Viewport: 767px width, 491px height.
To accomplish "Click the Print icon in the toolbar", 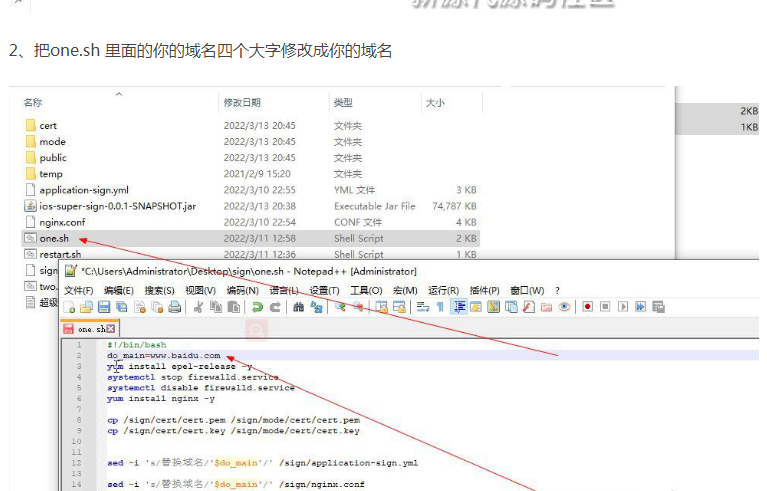I will coord(175,307).
